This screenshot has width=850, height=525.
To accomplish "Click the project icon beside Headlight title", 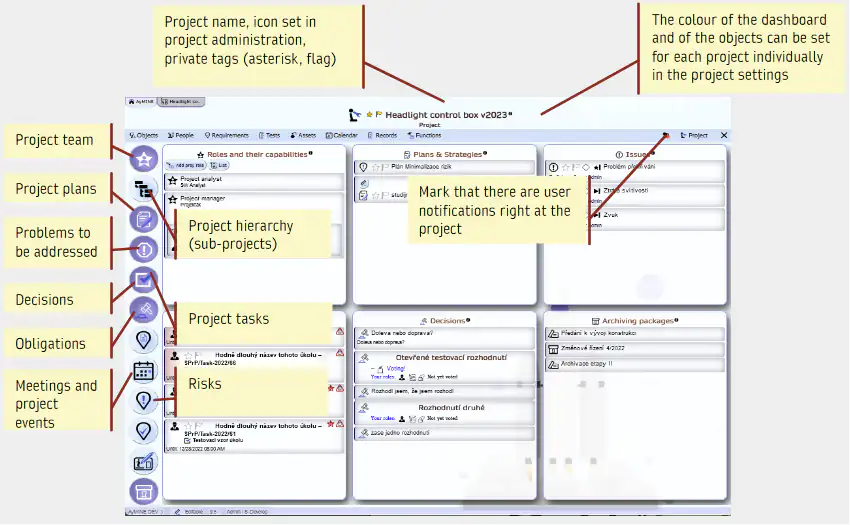I will tap(355, 115).
